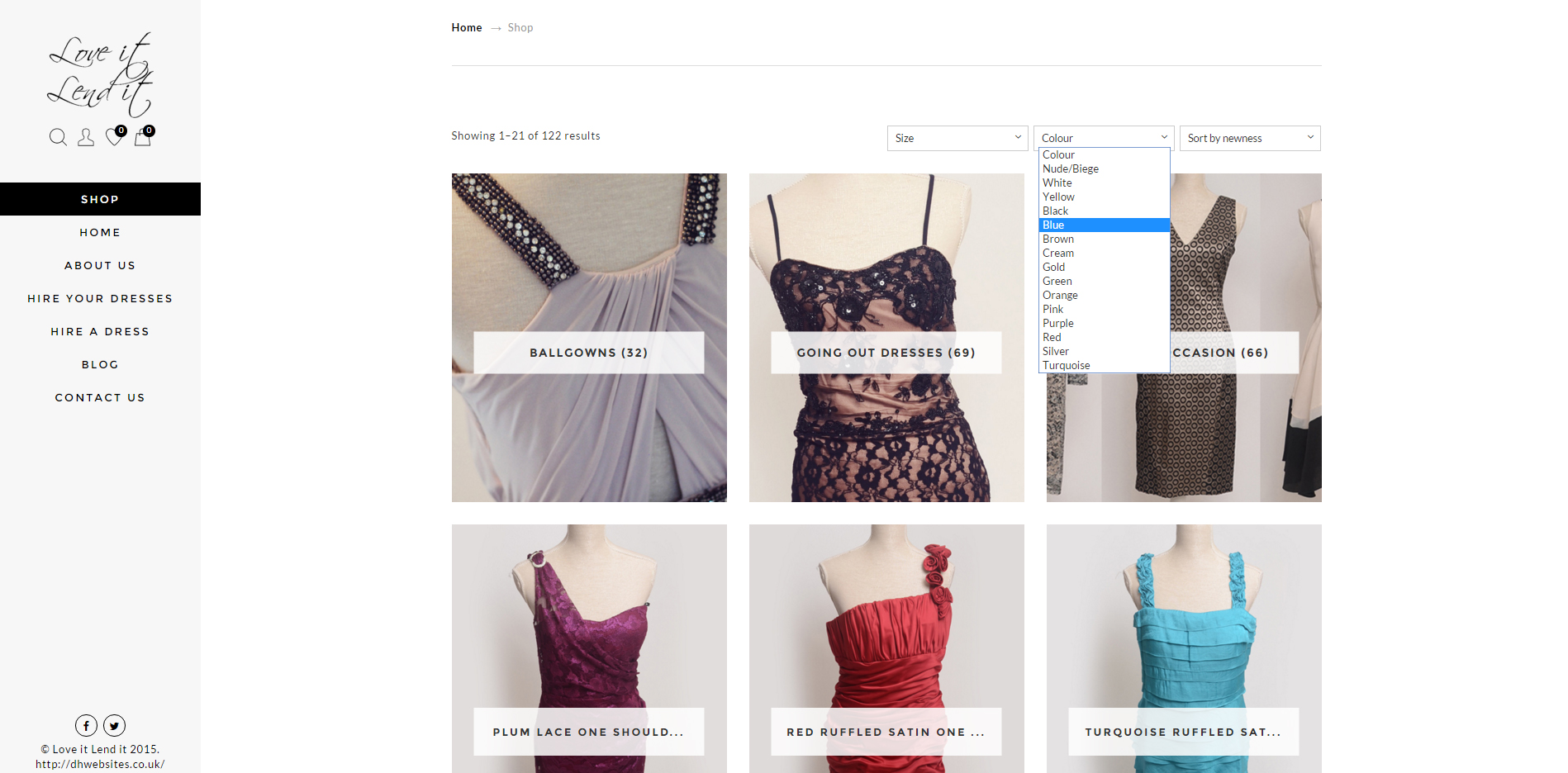Go to ABOUT US in the sidebar
This screenshot has width=1568, height=773.
[100, 265]
